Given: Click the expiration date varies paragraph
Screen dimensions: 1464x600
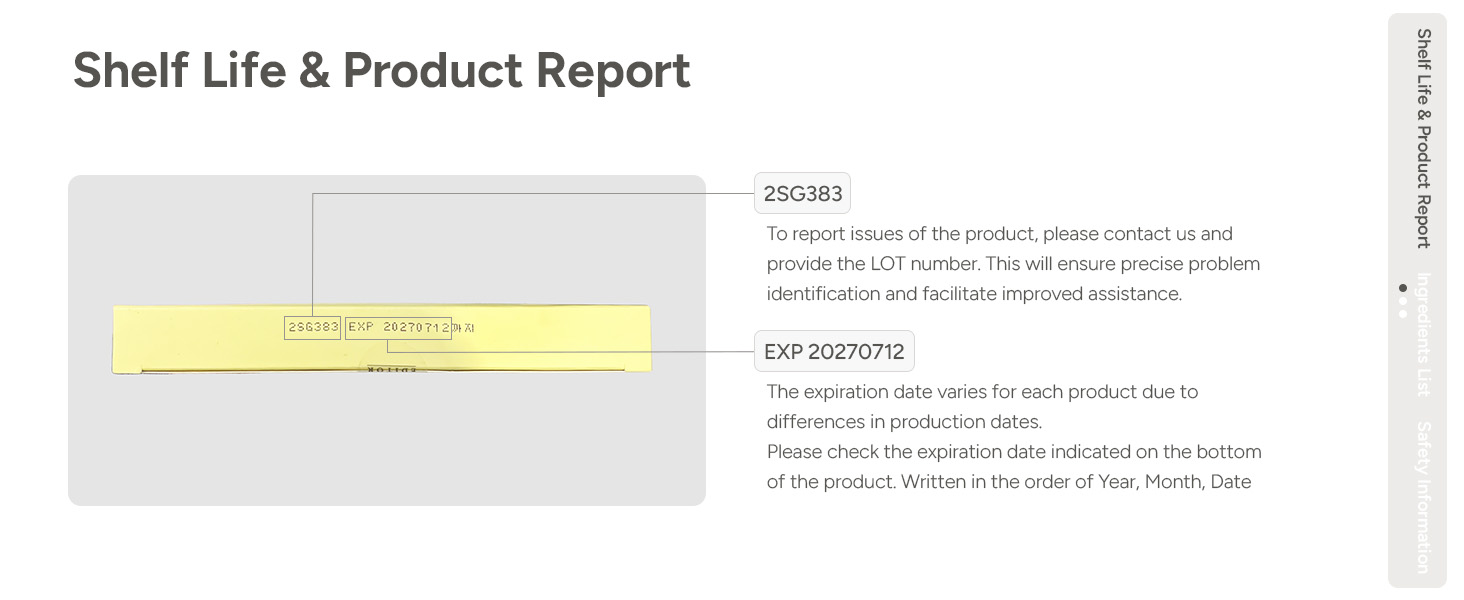Looking at the screenshot, I should (x=982, y=406).
